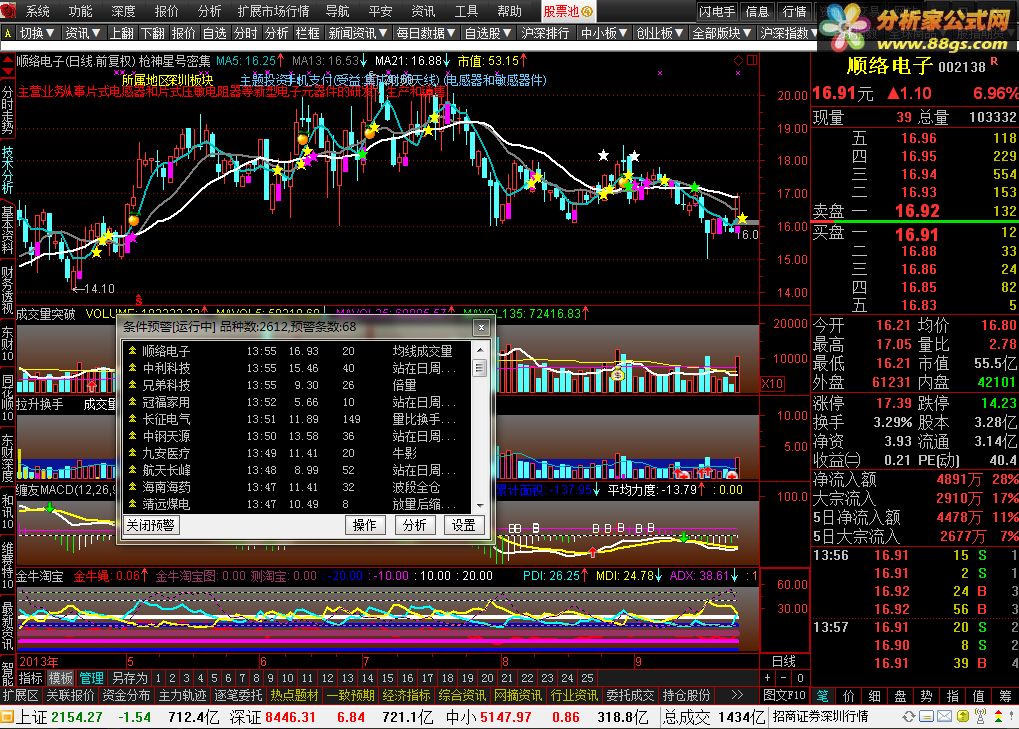Click the signal antenna icon in status bar
This screenshot has height=729, width=1019.
[x=980, y=717]
